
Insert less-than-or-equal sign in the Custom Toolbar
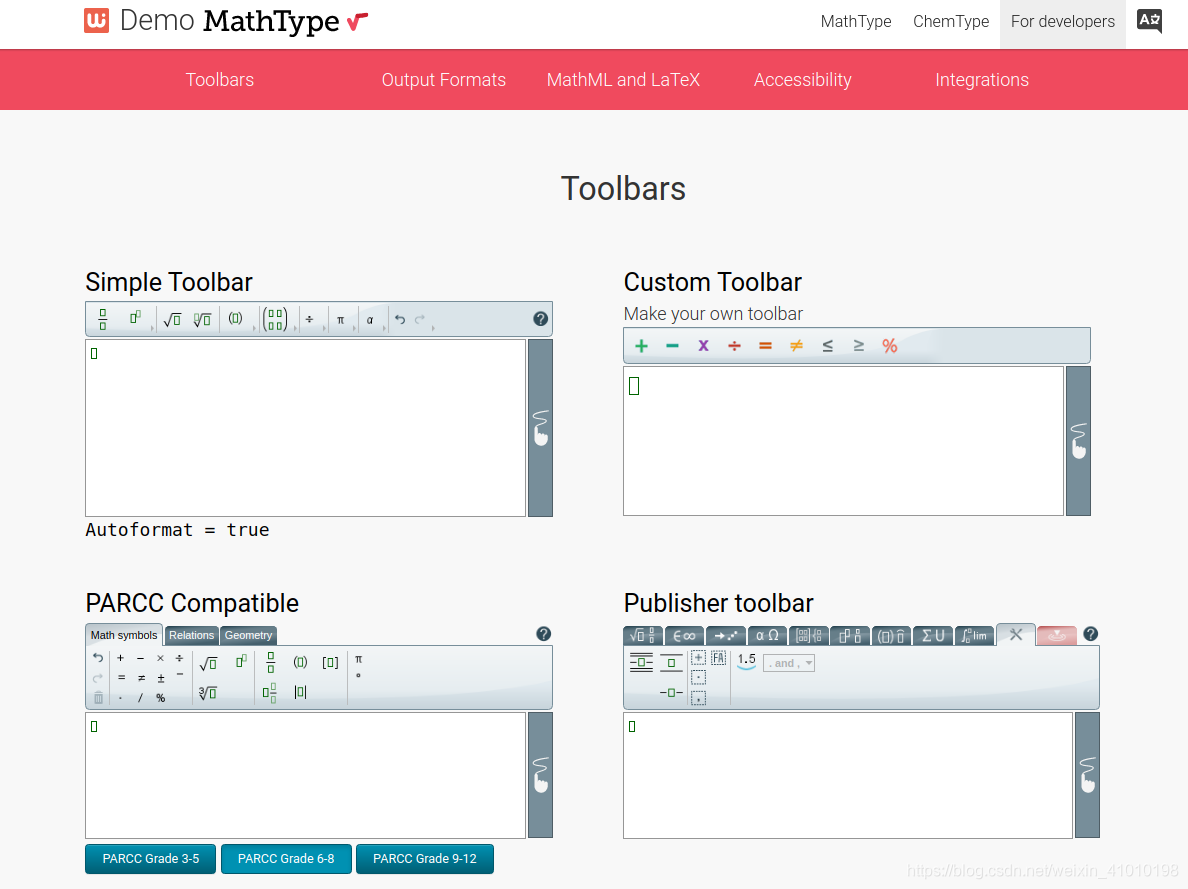827,346
